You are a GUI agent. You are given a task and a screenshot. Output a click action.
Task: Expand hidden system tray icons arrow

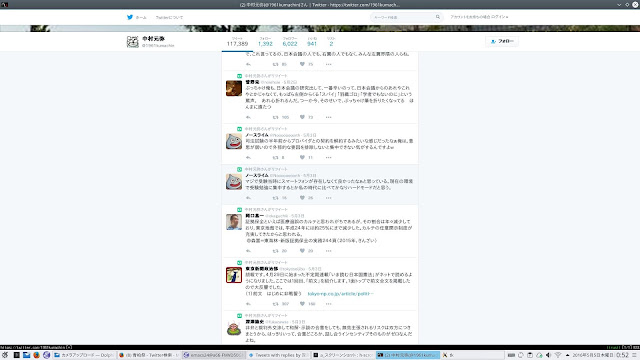click(x=567, y=355)
